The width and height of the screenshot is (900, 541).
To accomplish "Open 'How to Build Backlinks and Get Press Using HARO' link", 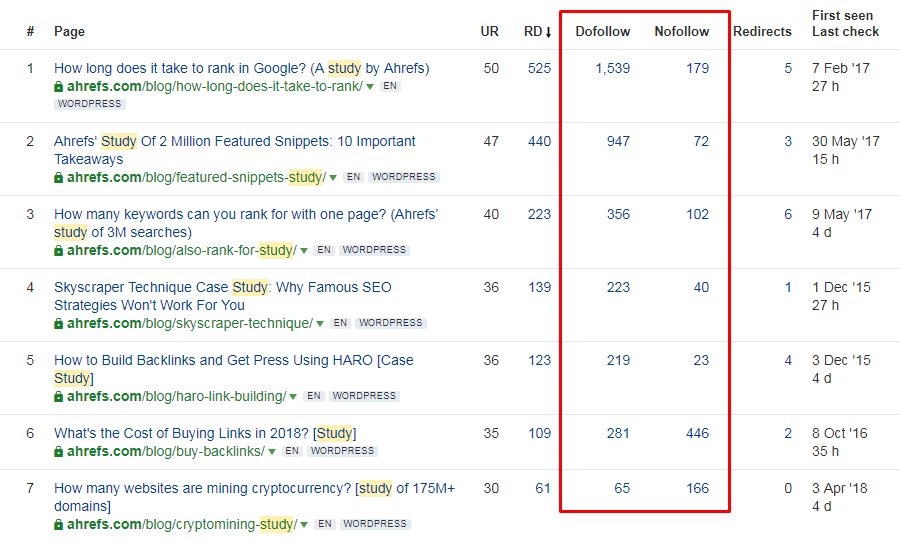I will coord(234,369).
